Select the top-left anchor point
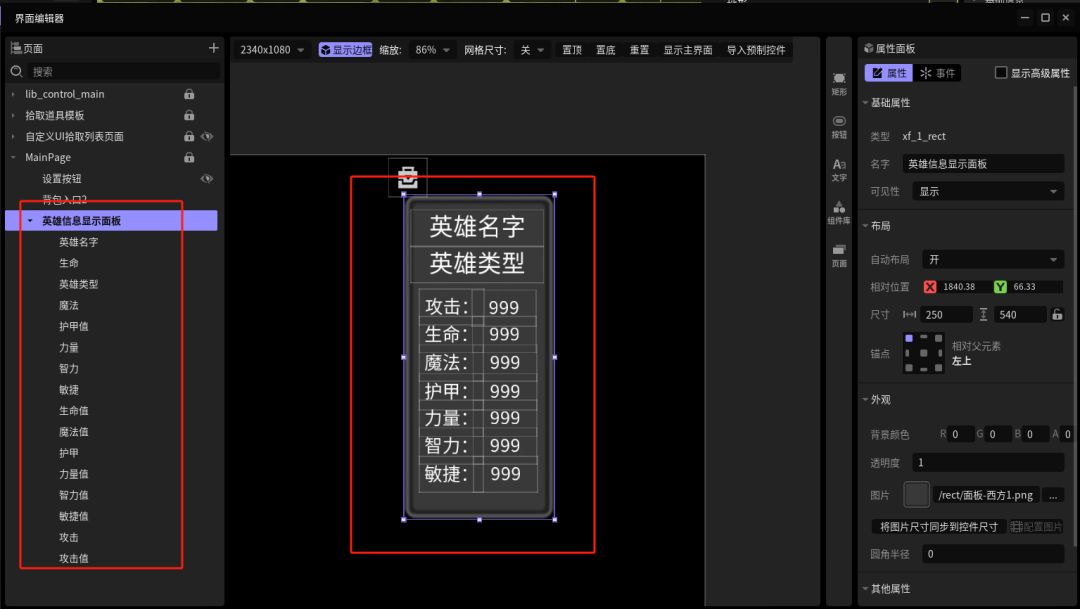 click(x=908, y=338)
